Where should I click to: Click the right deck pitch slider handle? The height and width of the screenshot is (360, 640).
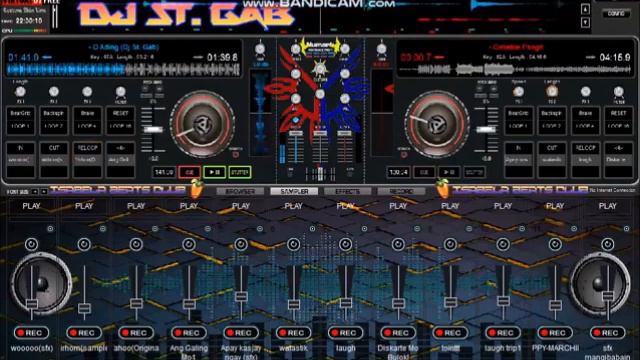486,129
